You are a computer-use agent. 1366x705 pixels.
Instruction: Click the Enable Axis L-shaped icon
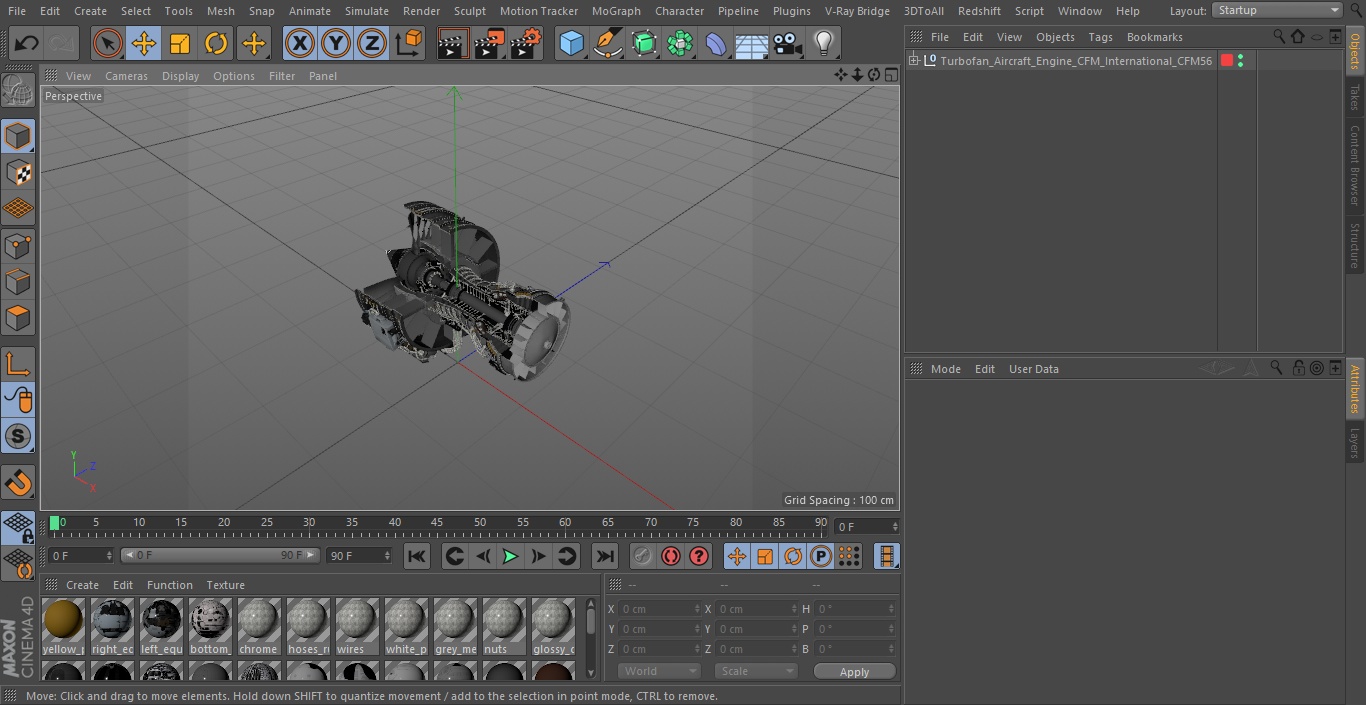coord(18,364)
